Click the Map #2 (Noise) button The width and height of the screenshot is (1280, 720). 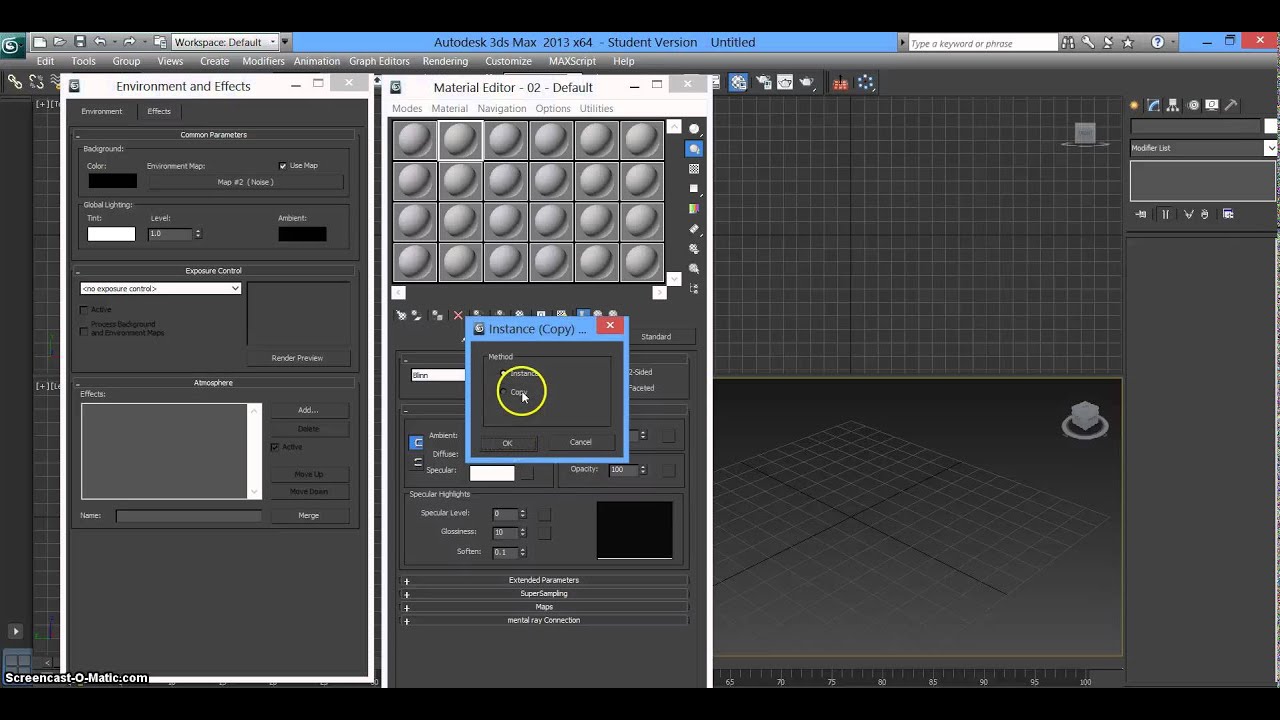pos(245,182)
